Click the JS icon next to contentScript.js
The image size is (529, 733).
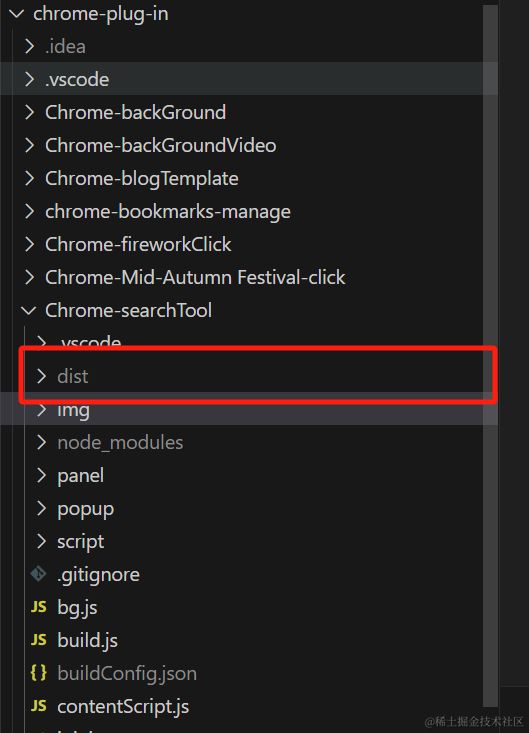38,706
